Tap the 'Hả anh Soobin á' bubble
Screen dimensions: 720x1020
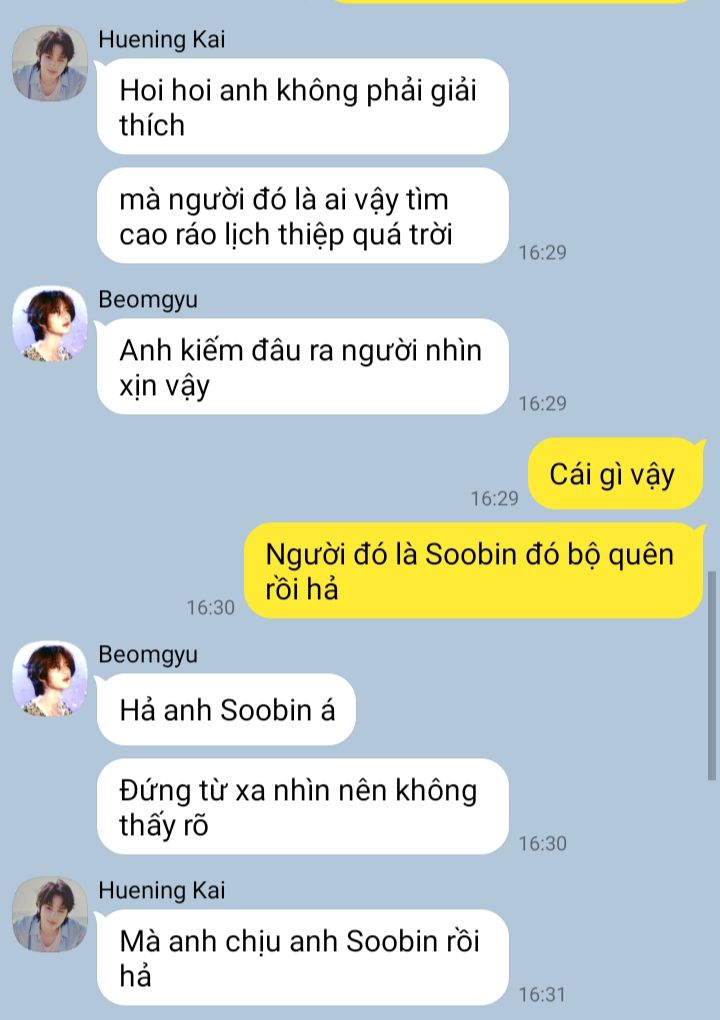[x=226, y=710]
